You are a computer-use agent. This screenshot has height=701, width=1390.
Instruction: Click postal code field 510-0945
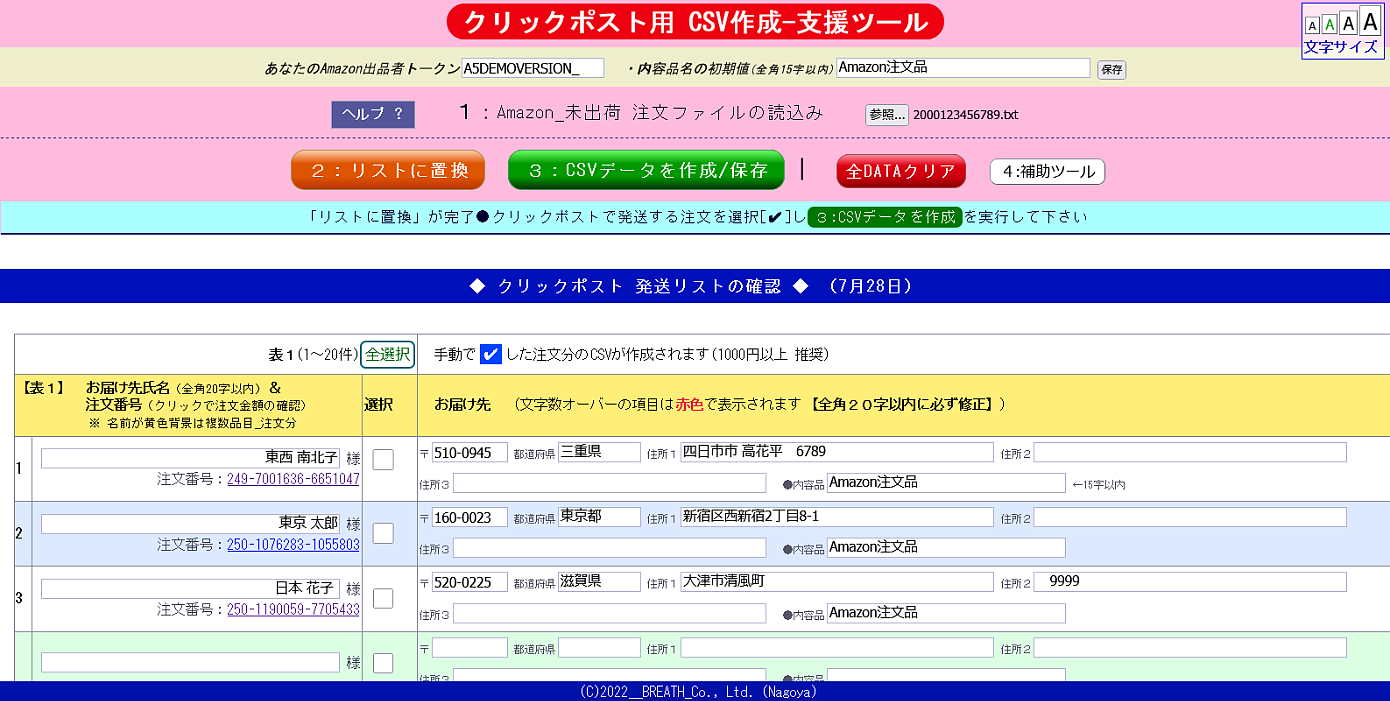click(x=470, y=452)
